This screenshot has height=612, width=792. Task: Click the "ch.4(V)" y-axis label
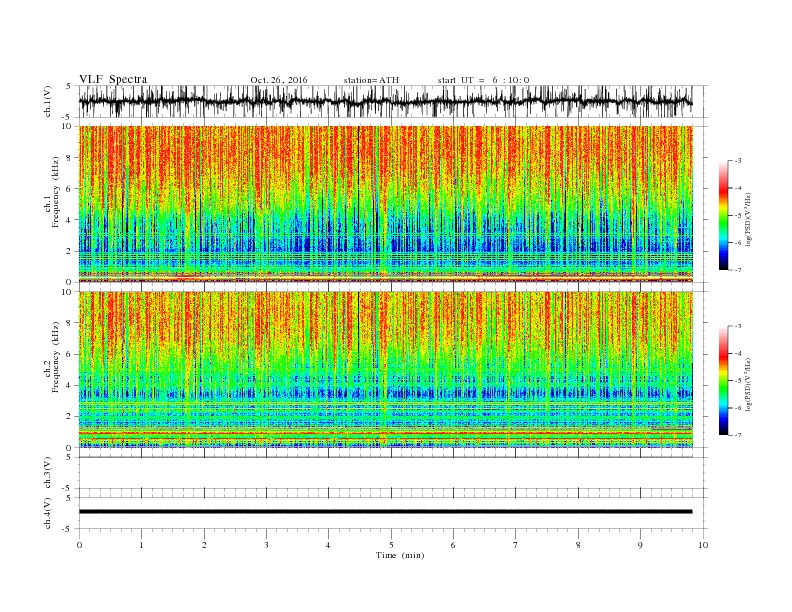pyautogui.click(x=48, y=514)
